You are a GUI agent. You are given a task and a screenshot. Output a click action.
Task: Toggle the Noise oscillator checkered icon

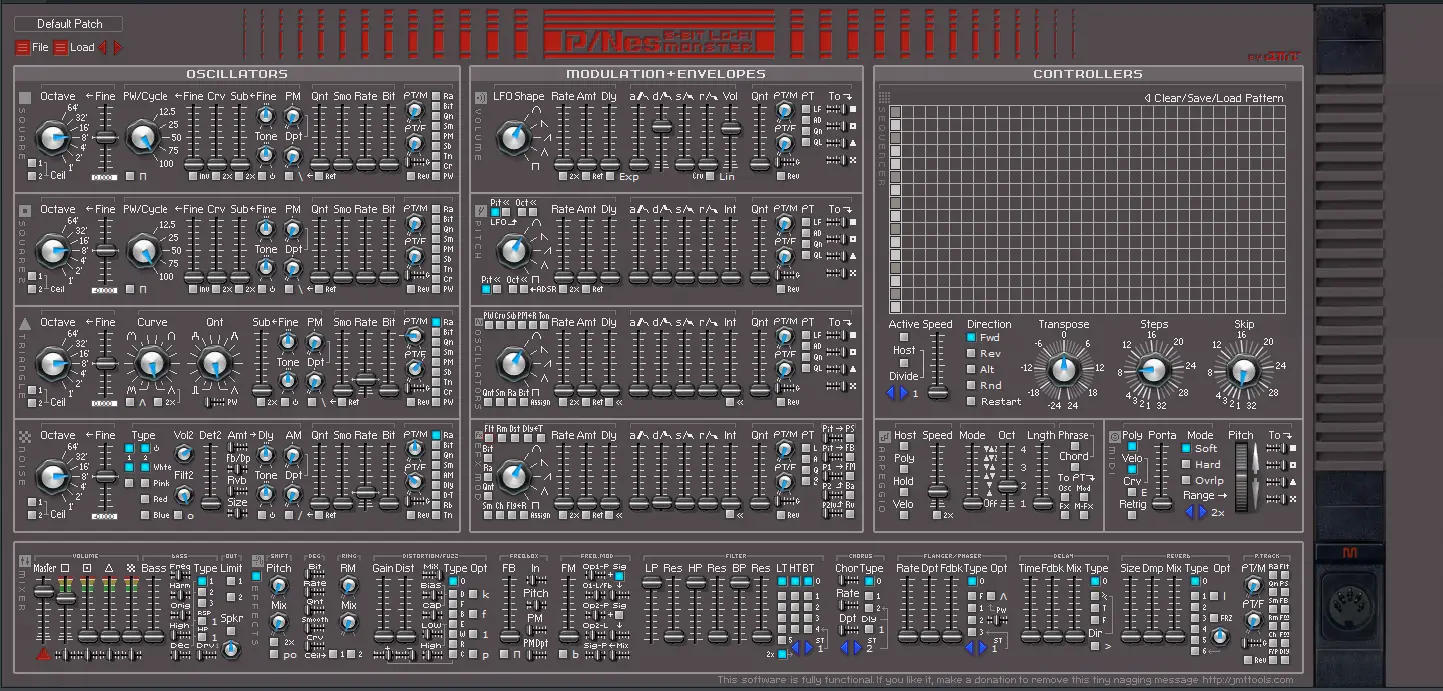coord(25,436)
